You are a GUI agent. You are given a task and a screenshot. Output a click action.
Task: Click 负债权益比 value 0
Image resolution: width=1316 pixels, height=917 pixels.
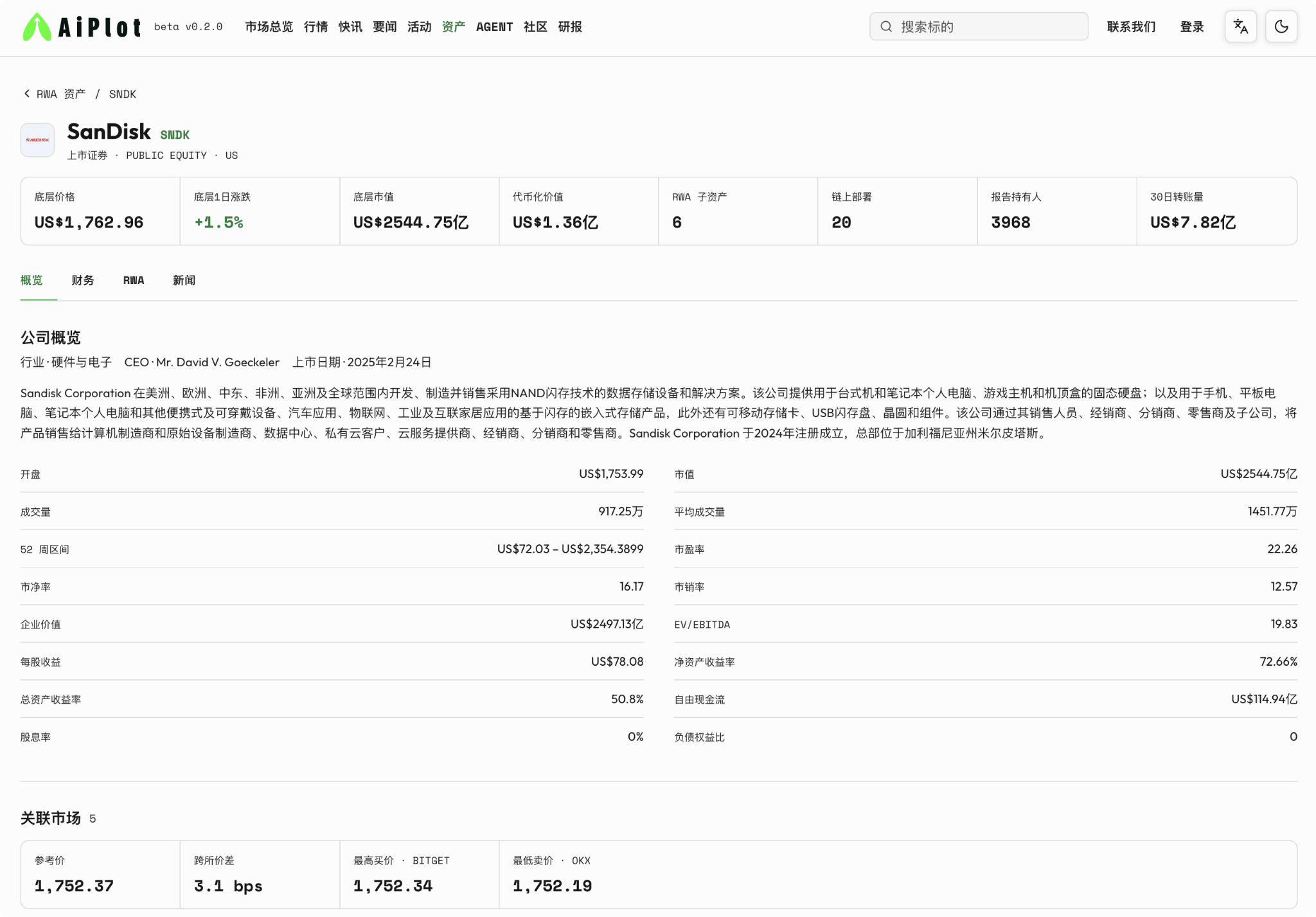tap(1293, 737)
